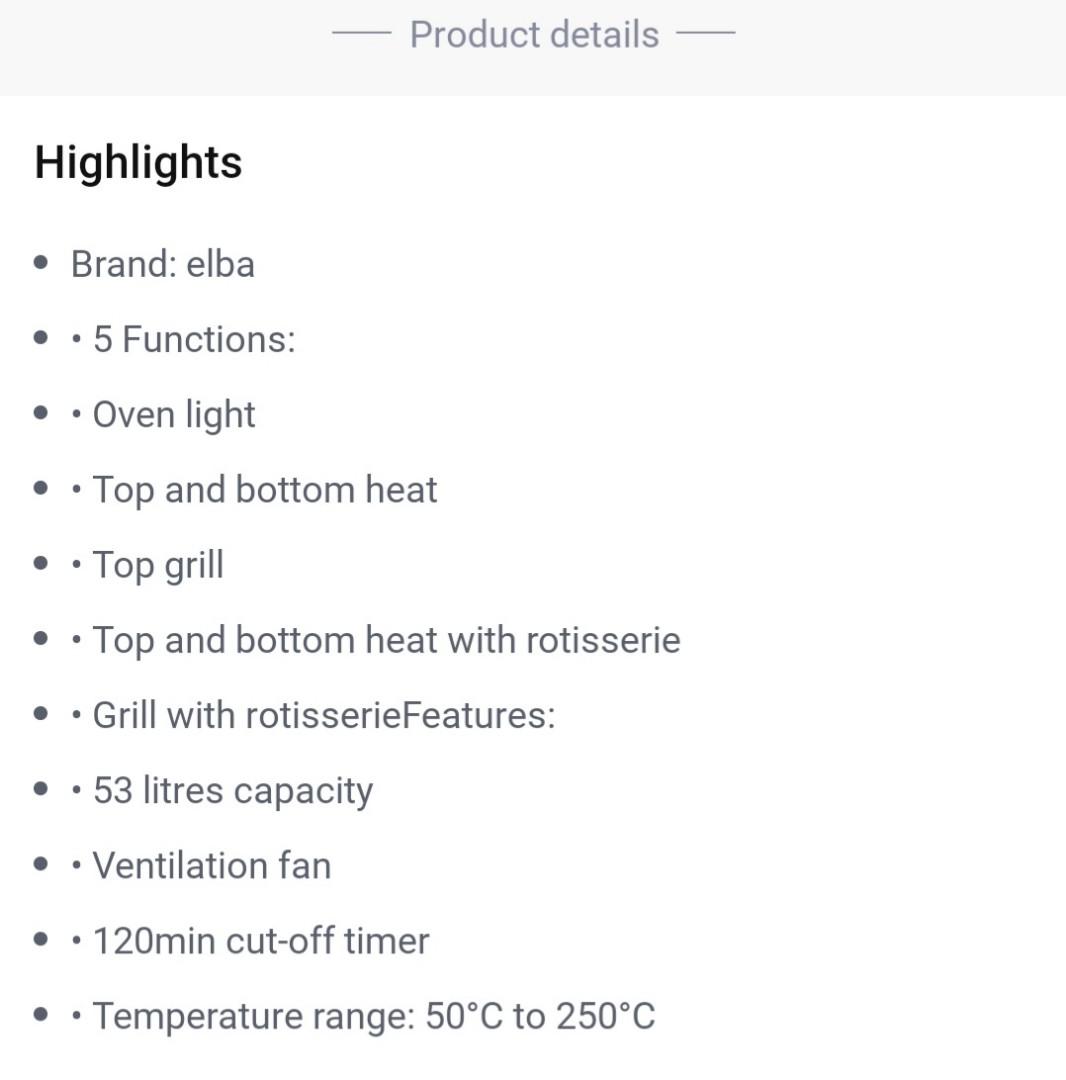Click the "53 litres capacity" entry
Screen dimensions: 1066x1080
coord(232,791)
